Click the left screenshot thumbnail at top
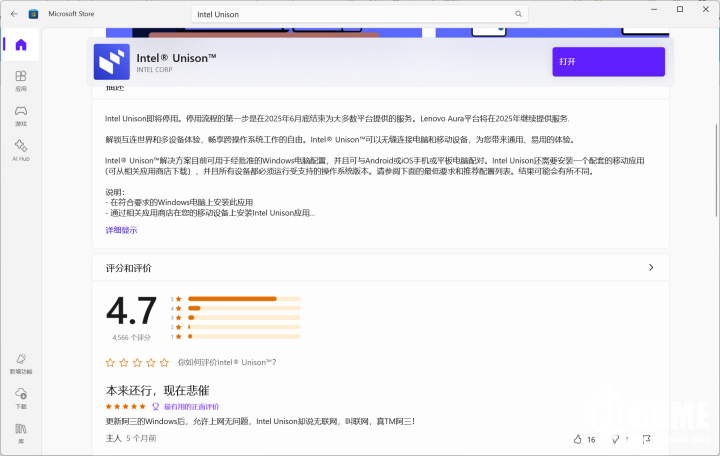 point(264,33)
